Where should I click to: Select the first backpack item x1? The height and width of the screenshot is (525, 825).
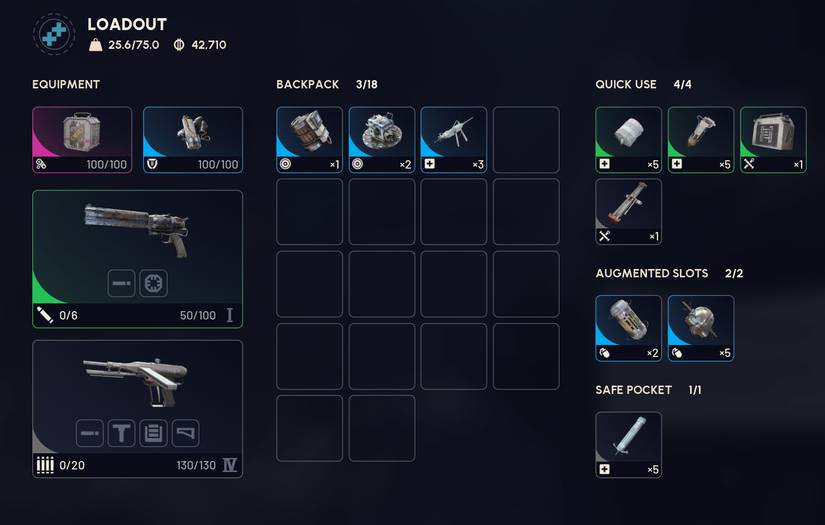coord(309,140)
